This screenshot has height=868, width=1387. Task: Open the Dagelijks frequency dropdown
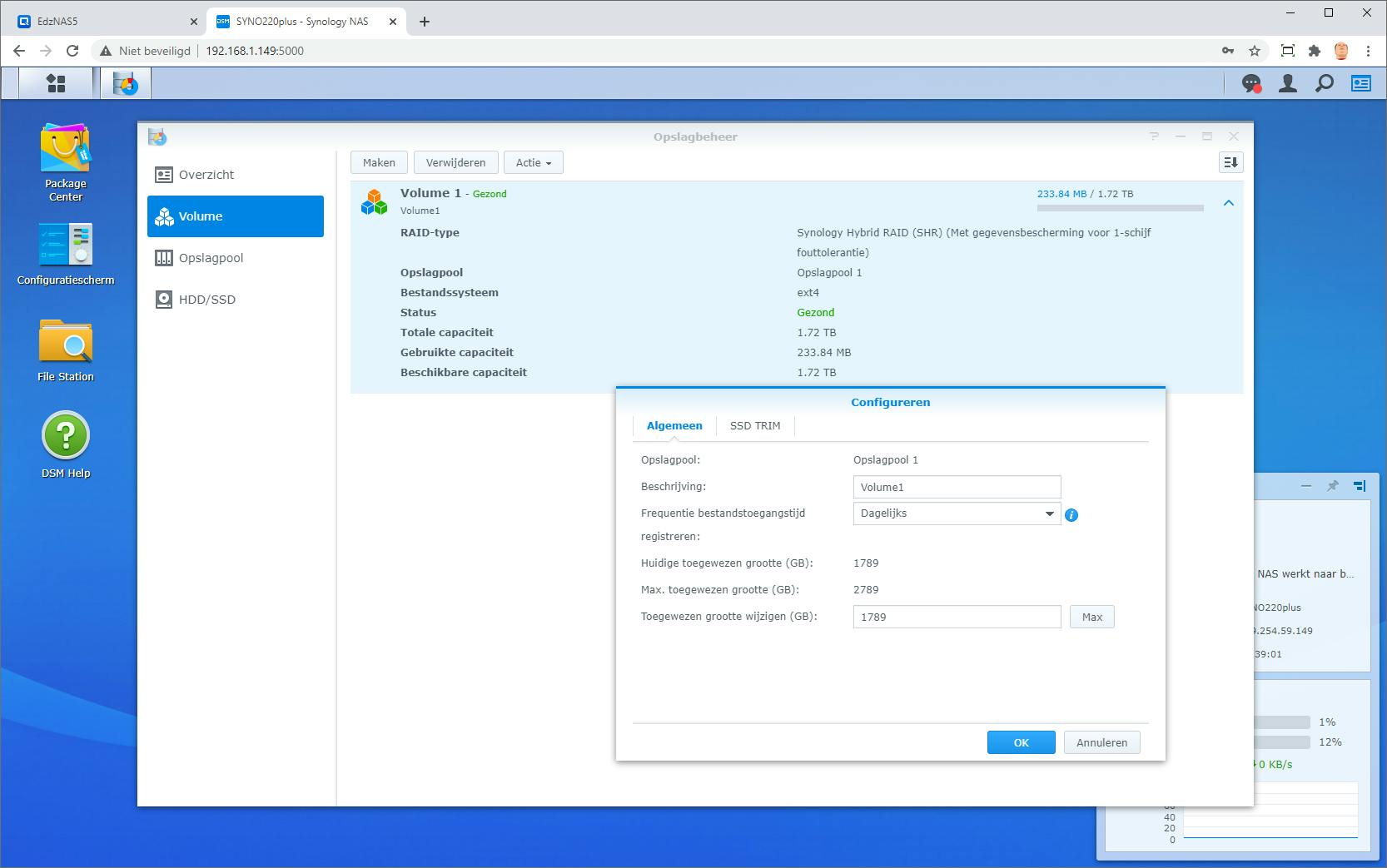[x=957, y=513]
